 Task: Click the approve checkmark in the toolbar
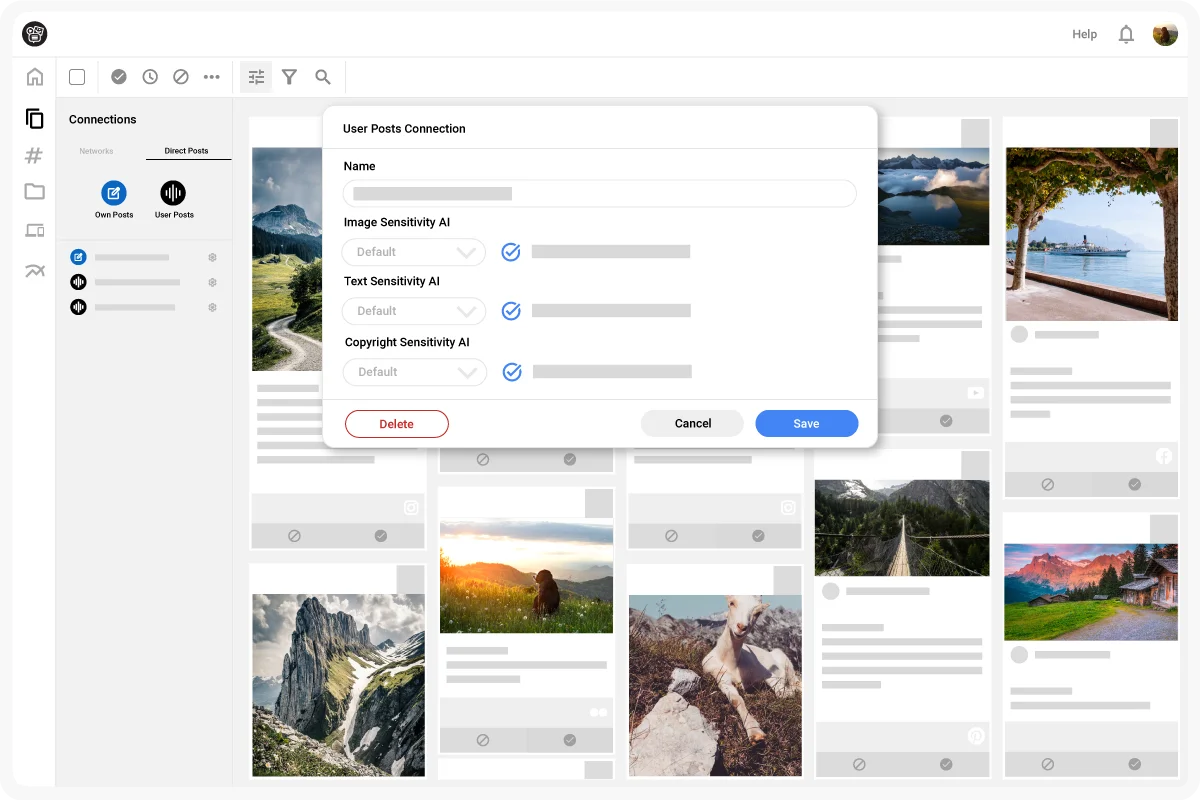(x=119, y=76)
